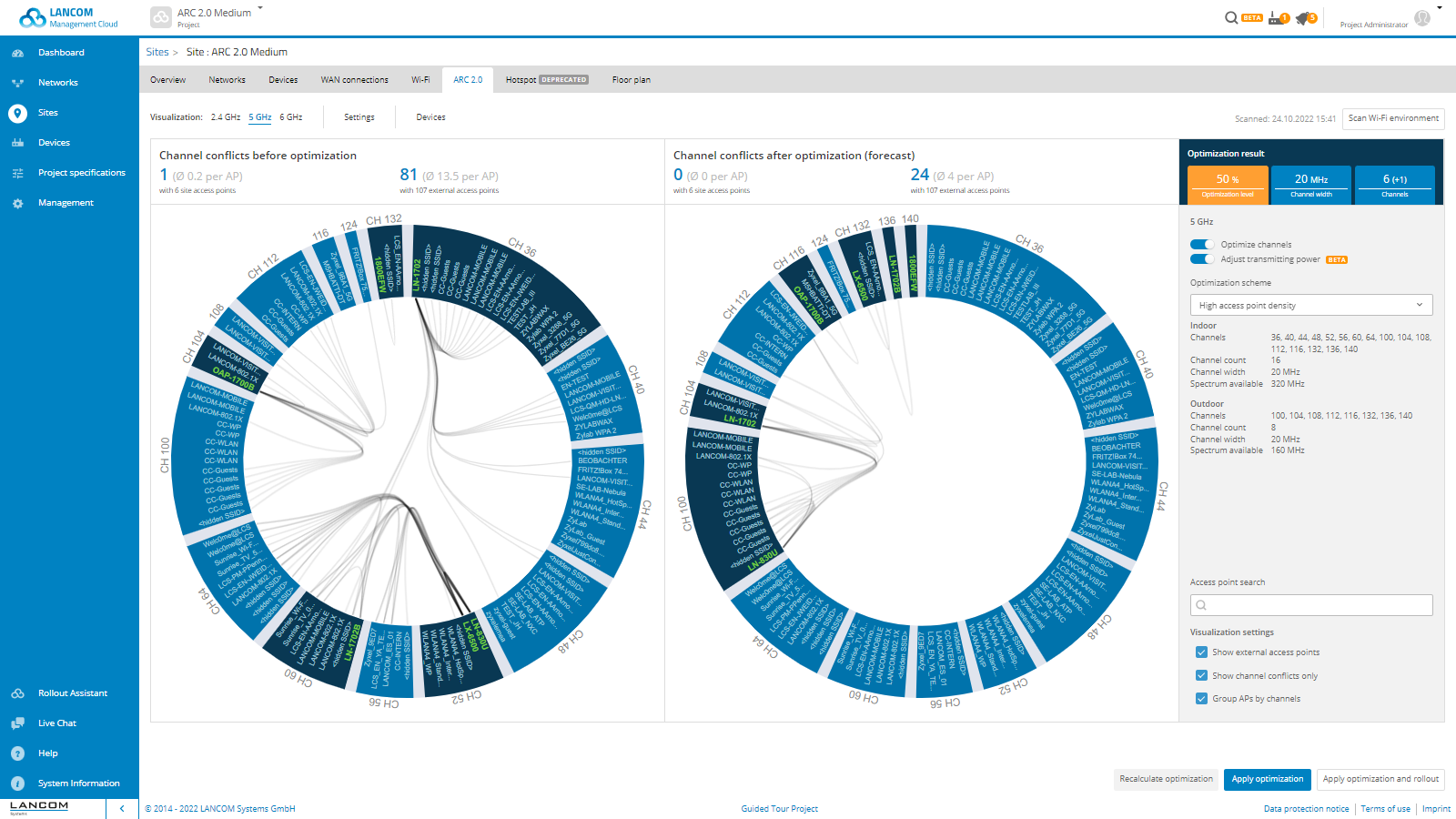This screenshot has width=1456, height=819.
Task: Open the Optimization scheme dropdown
Action: pos(1311,304)
